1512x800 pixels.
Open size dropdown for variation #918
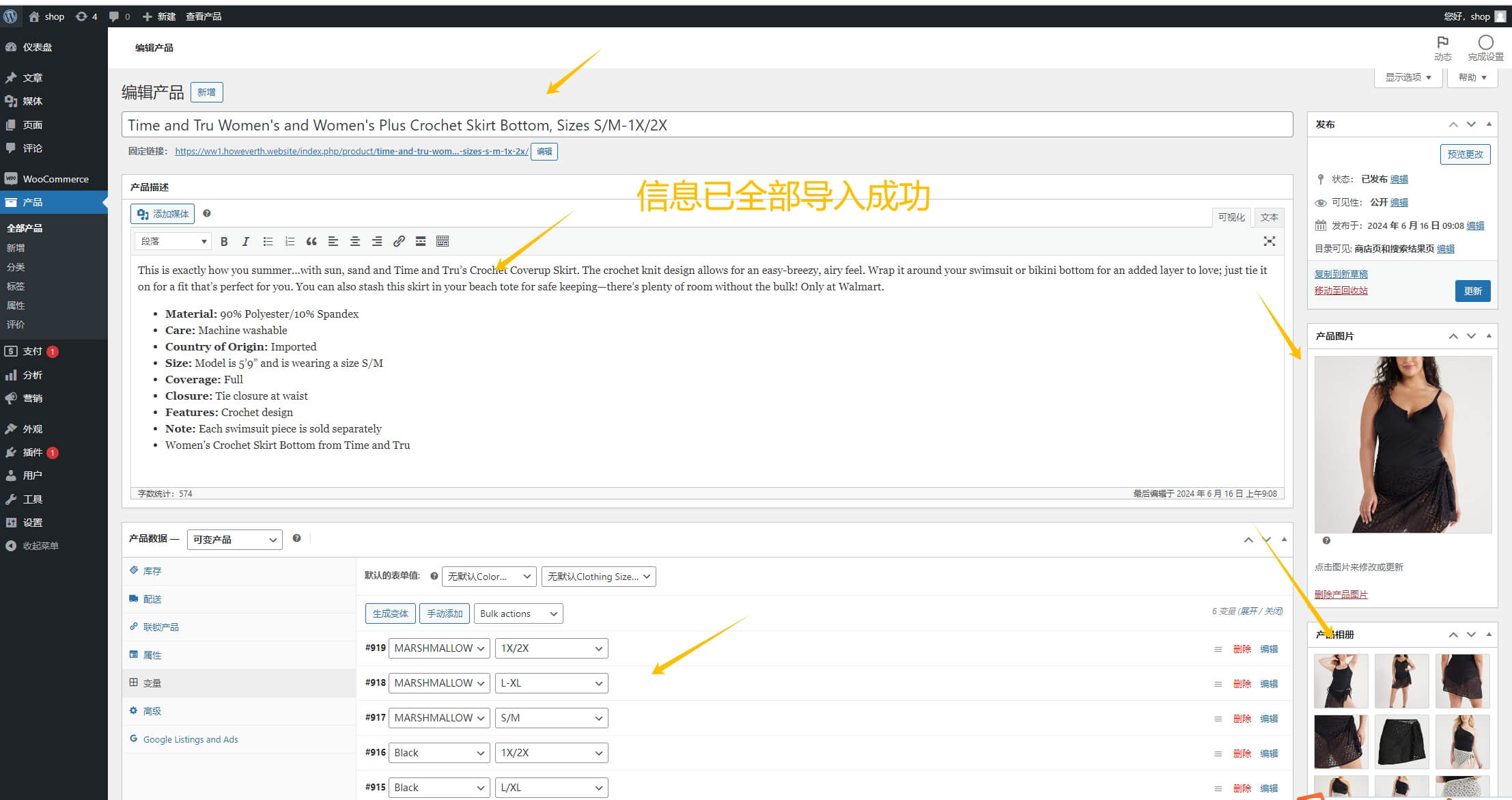[552, 683]
